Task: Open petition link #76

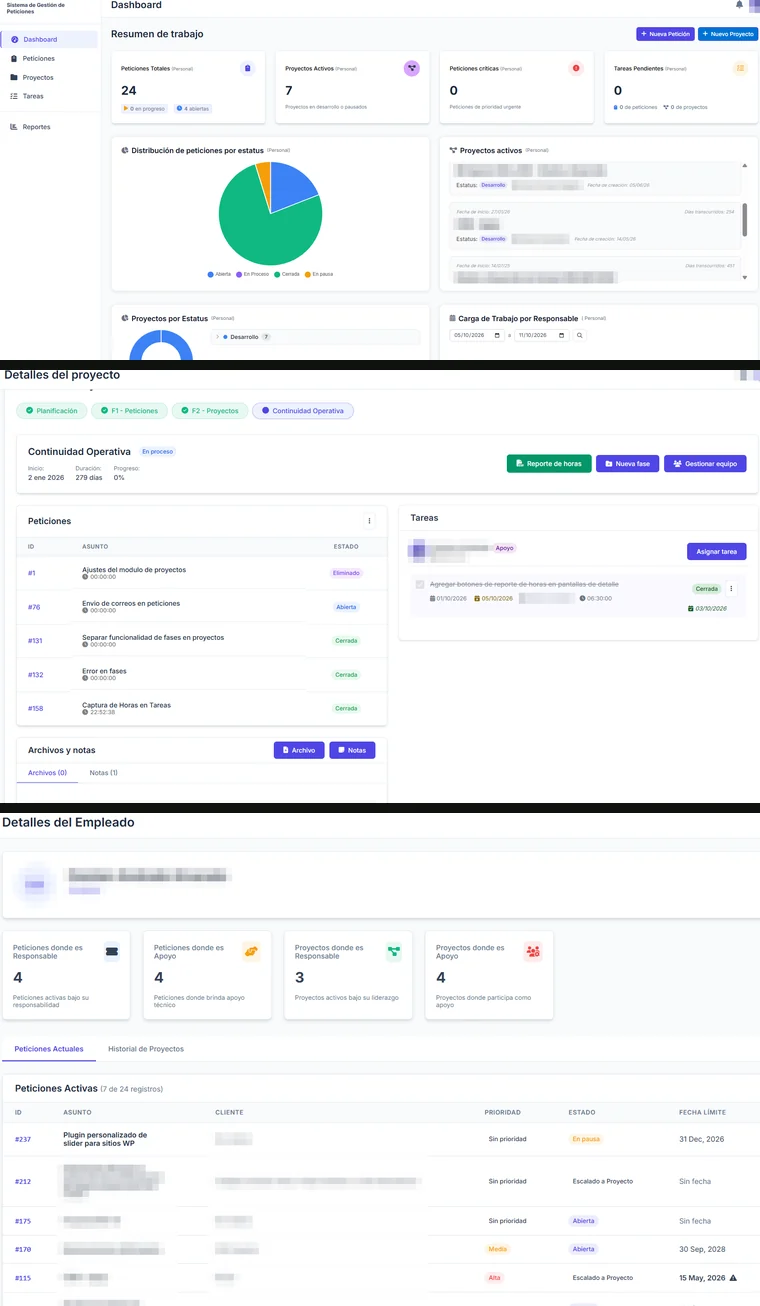Action: [34, 607]
